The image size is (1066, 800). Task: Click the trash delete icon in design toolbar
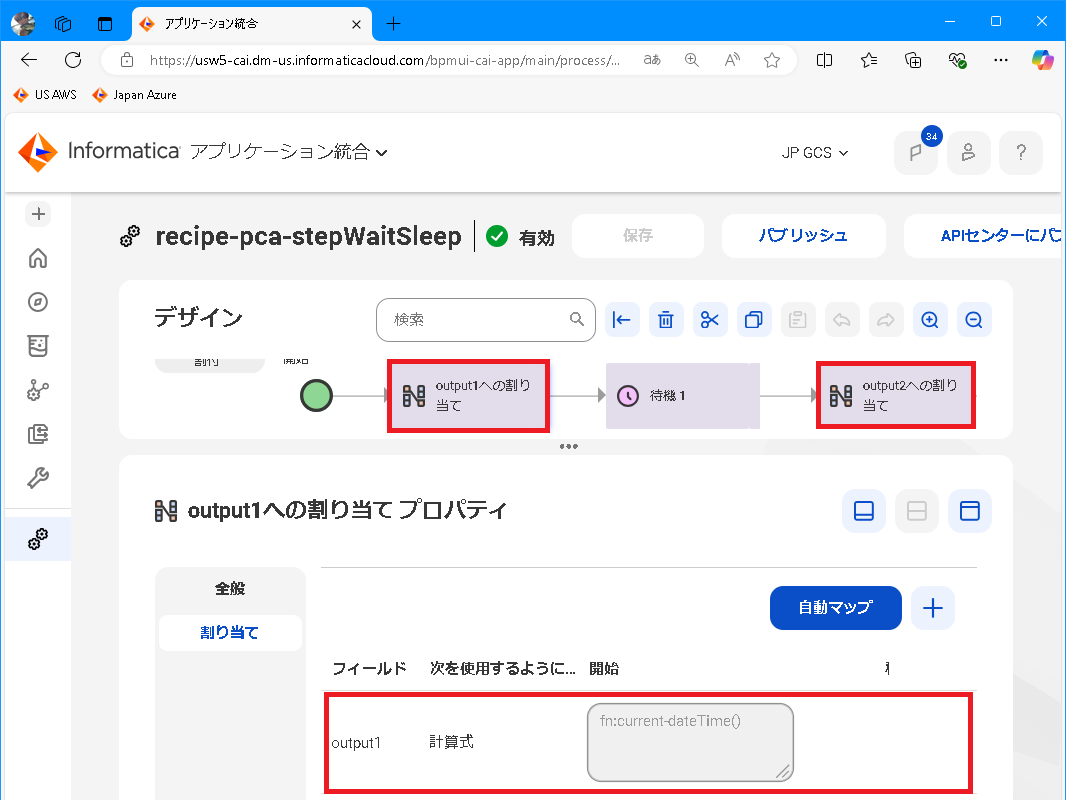click(x=666, y=319)
